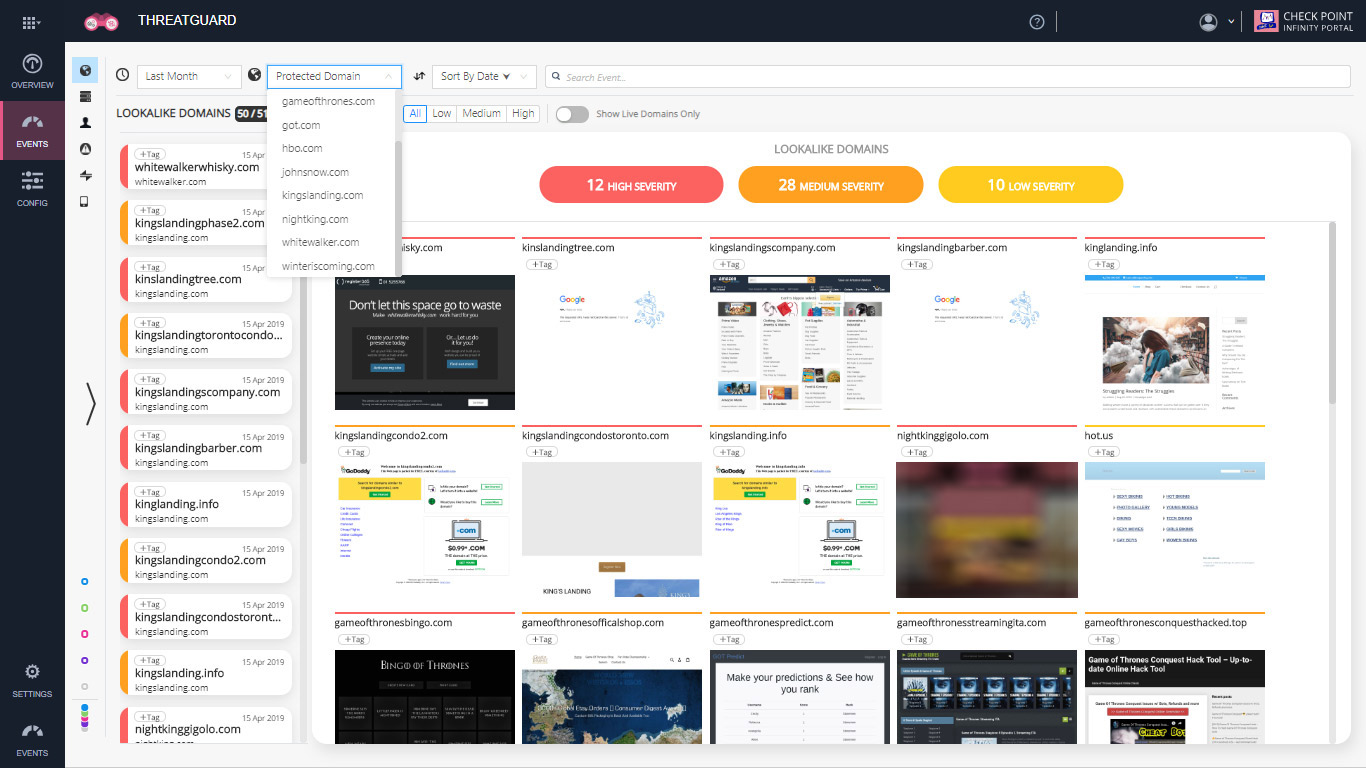Viewport: 1366px width, 768px height.
Task: Select the server stack category icon
Action: [x=85, y=96]
